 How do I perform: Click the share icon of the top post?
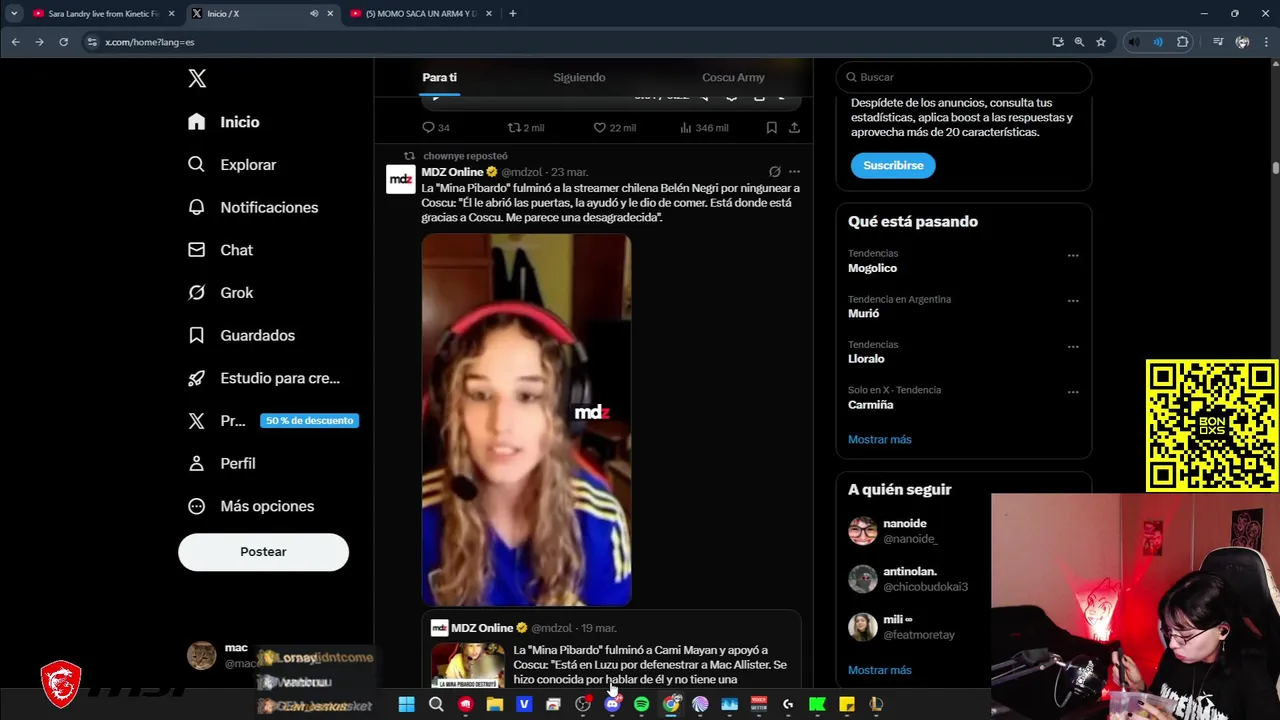(794, 128)
